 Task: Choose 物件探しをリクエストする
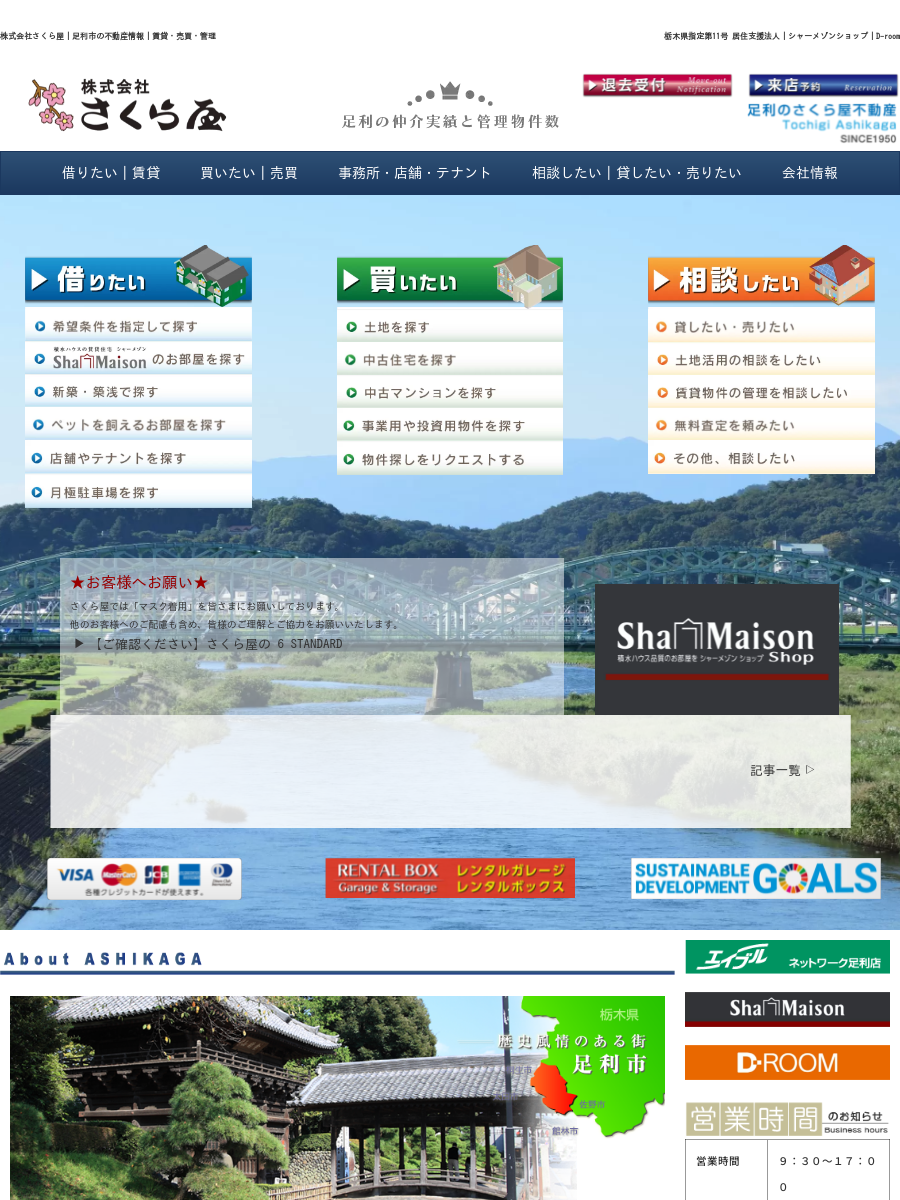pos(450,459)
